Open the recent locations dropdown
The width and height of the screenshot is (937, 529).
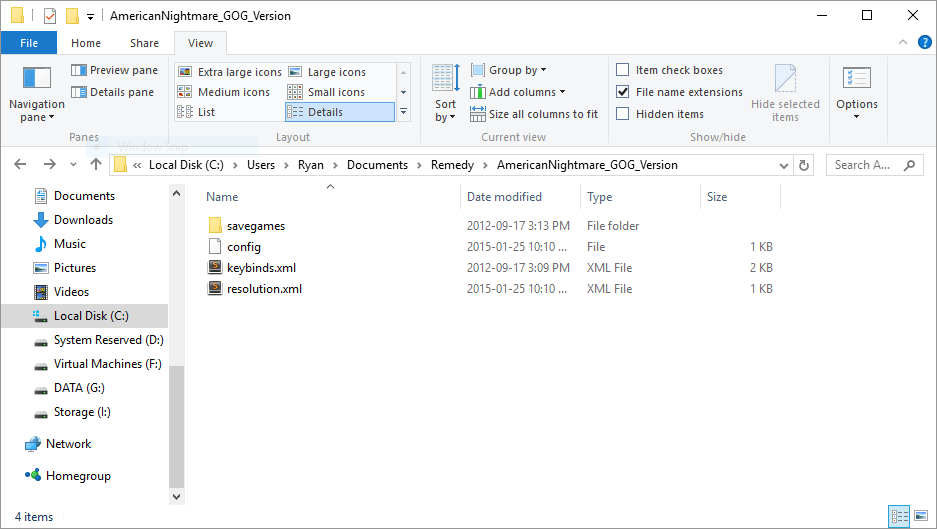[73, 164]
